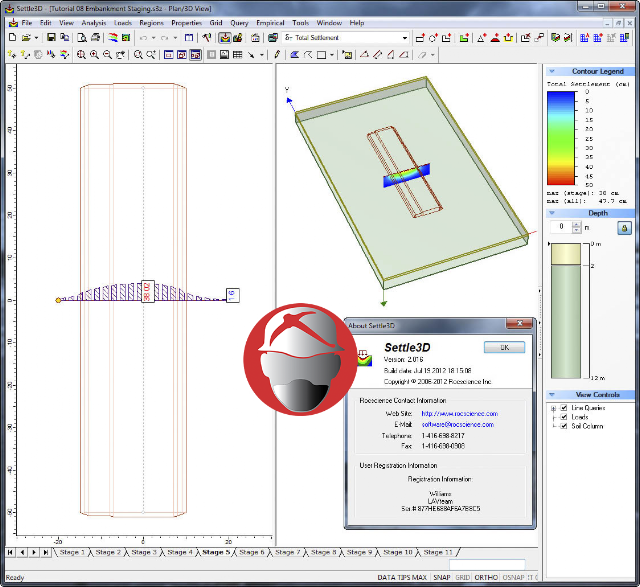Click the grid table icon

tap(238, 55)
